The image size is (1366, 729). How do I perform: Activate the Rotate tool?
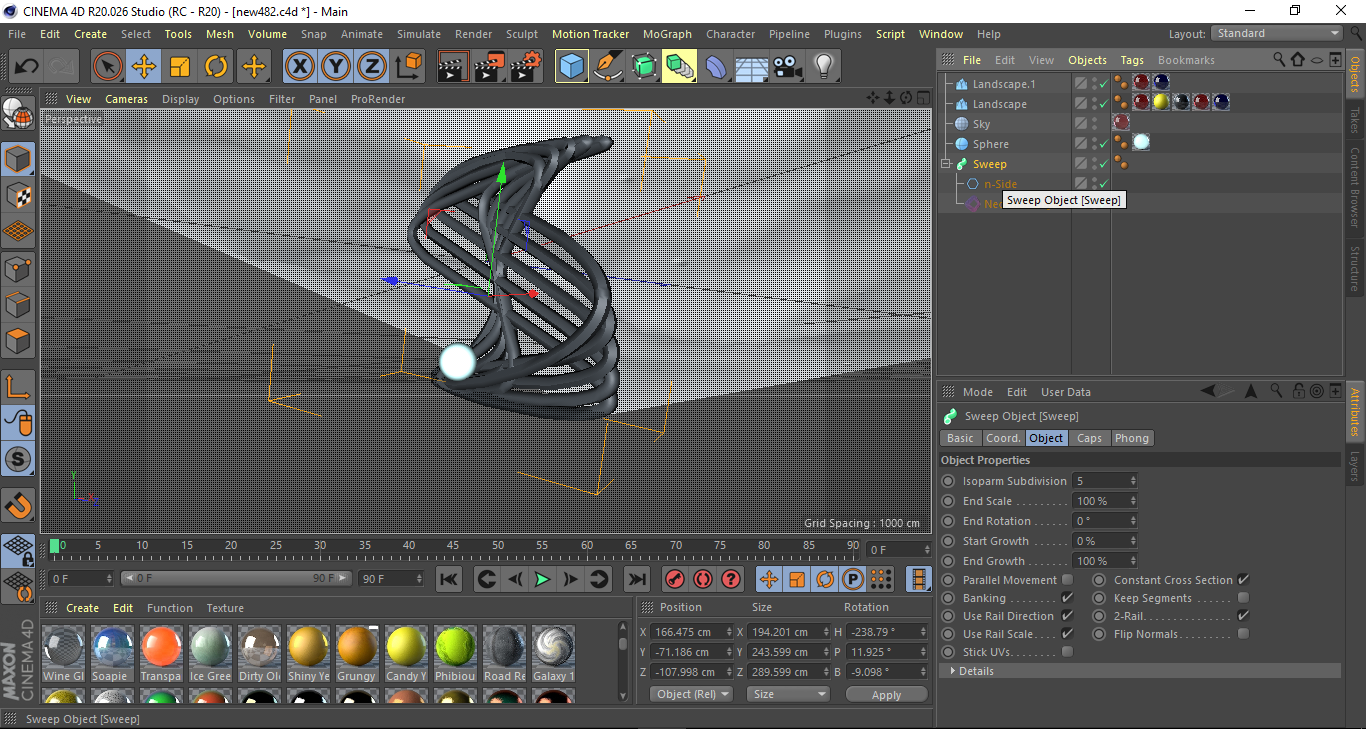click(x=216, y=67)
